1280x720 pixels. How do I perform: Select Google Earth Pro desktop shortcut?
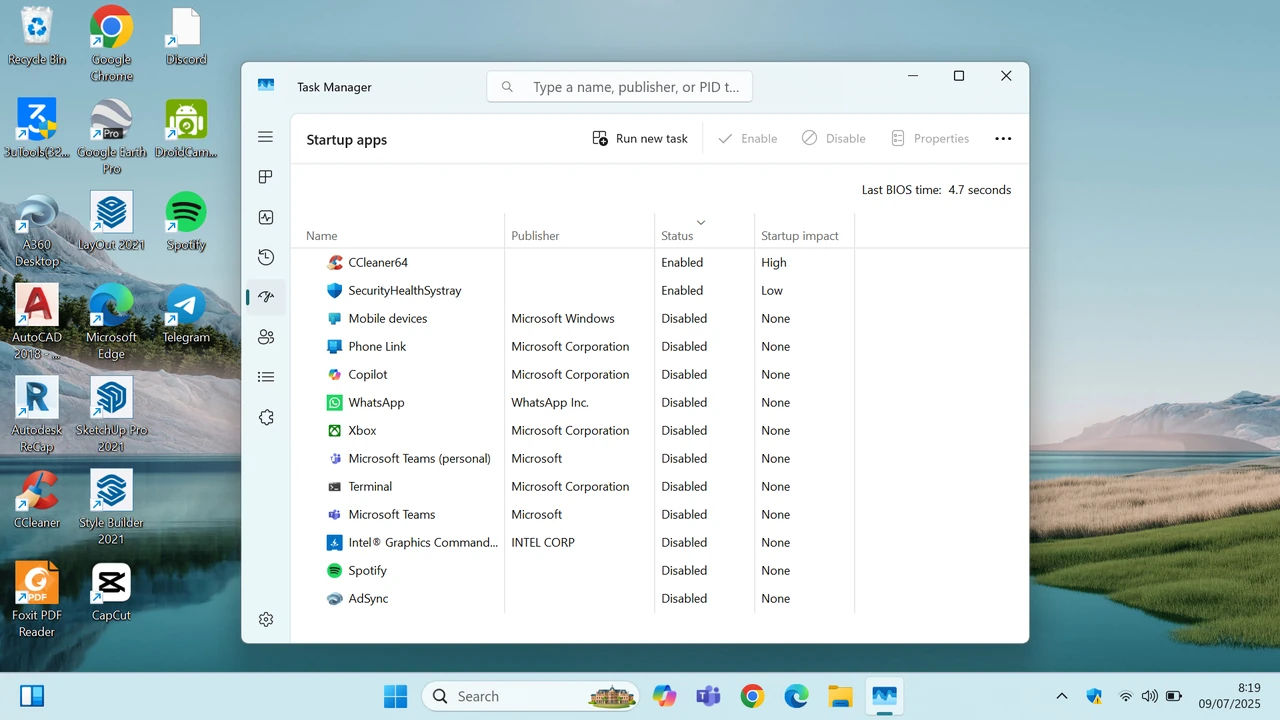[111, 137]
